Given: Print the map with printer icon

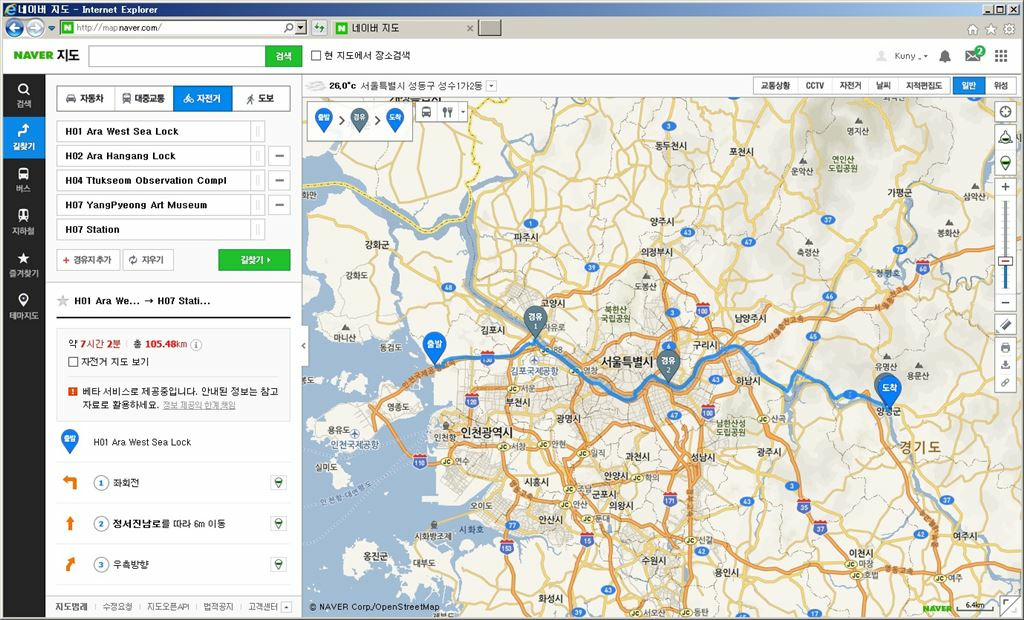Looking at the screenshot, I should [x=1006, y=347].
